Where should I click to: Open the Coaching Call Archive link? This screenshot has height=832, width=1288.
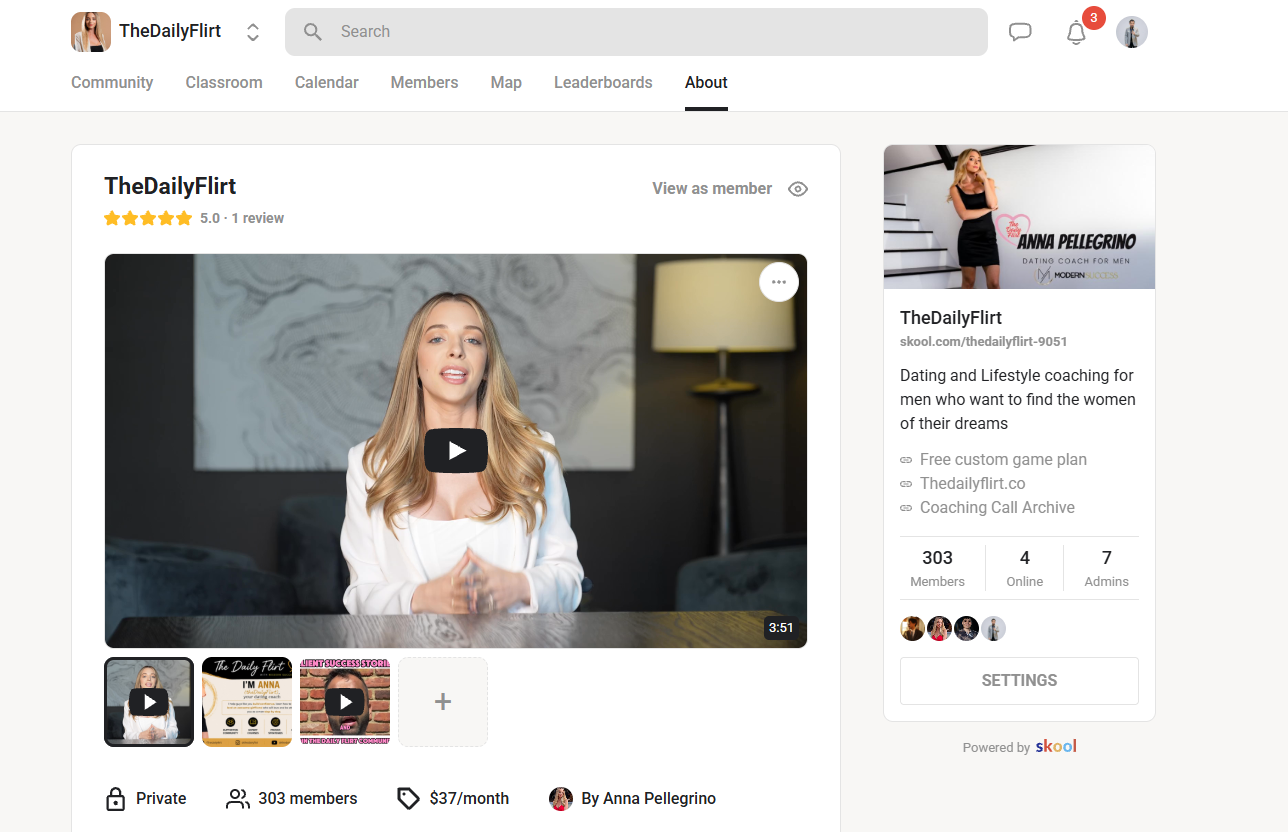point(997,508)
